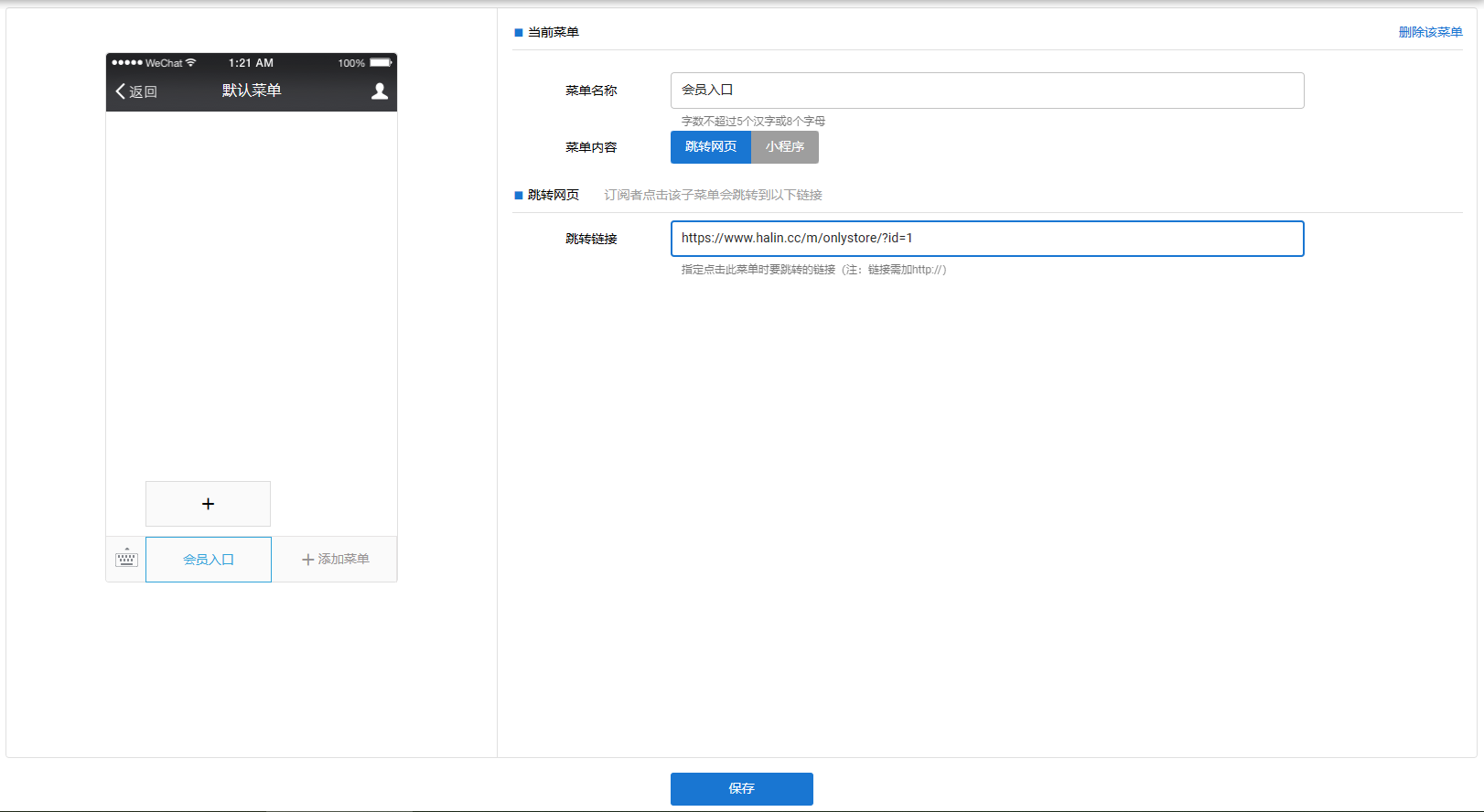
Task: Click the 保存 button
Action: pyautogui.click(x=742, y=789)
